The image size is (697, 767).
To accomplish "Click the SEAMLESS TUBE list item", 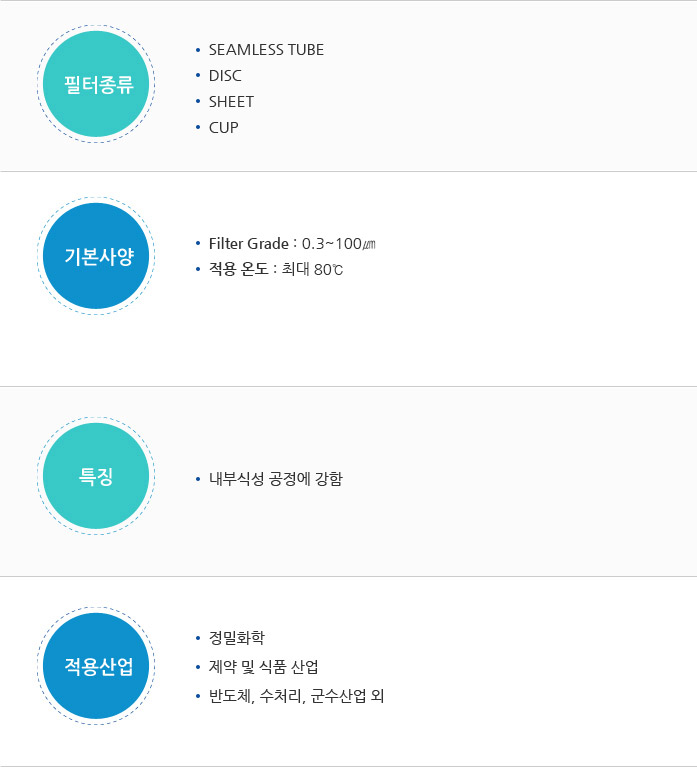I will pos(266,50).
